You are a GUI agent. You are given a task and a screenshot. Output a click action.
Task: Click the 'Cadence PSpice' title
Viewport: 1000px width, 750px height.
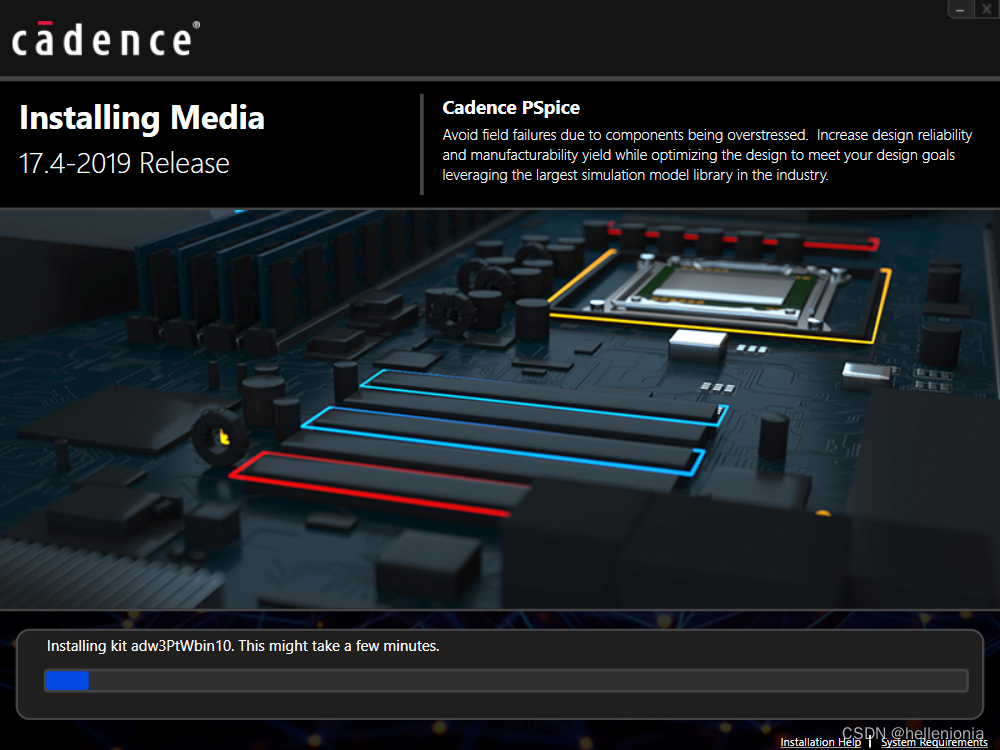click(x=511, y=108)
